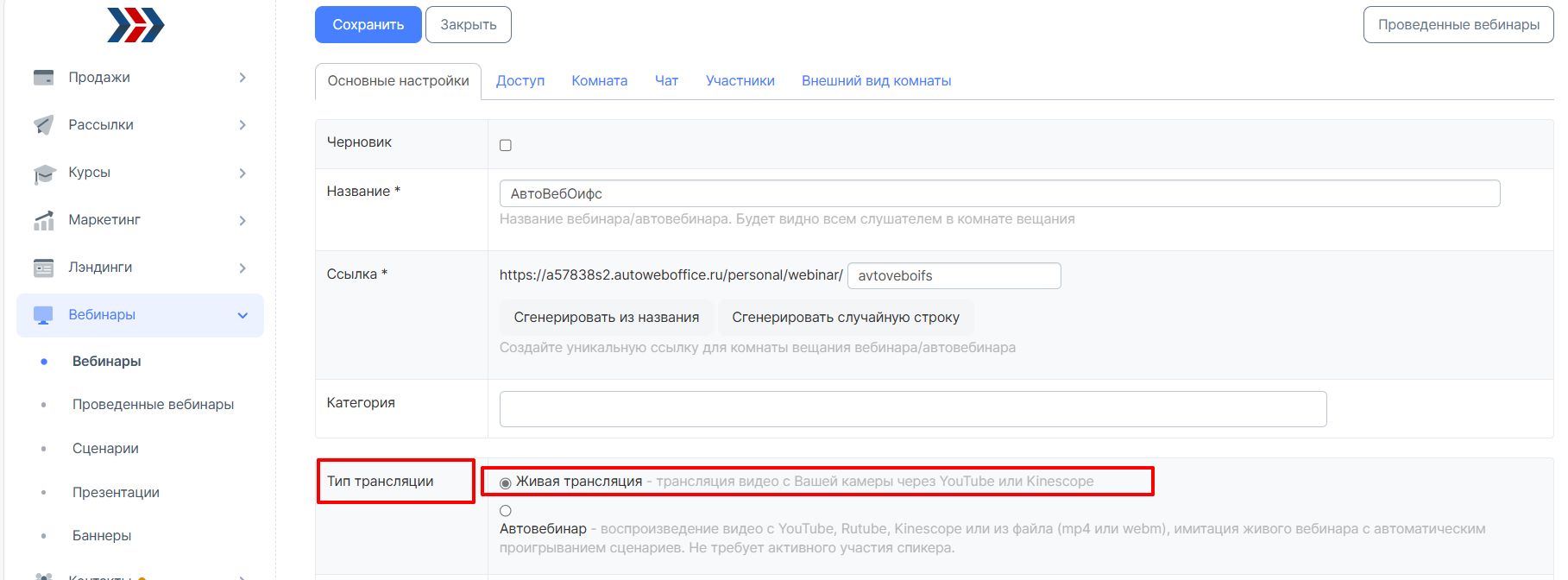Expand the Продажи menu chevron

tap(242, 78)
